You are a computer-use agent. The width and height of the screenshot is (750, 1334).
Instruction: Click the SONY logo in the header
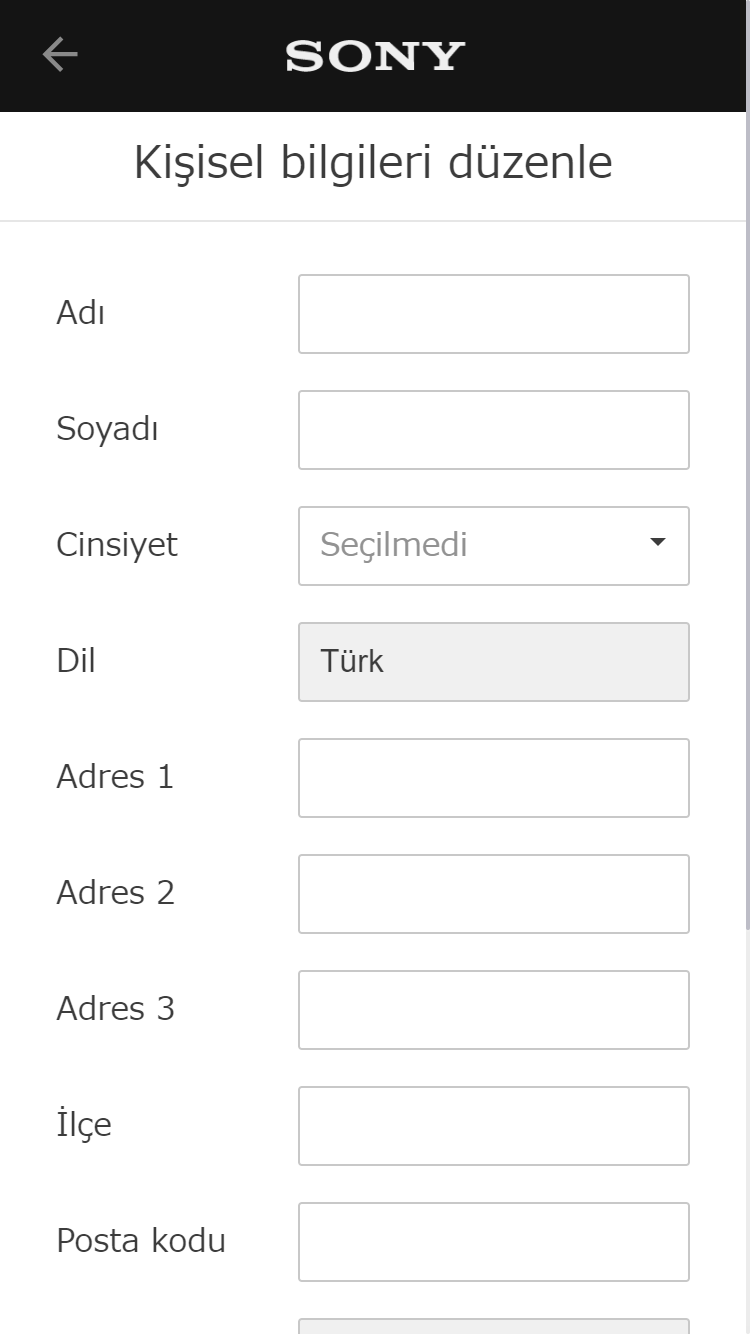[x=374, y=56]
